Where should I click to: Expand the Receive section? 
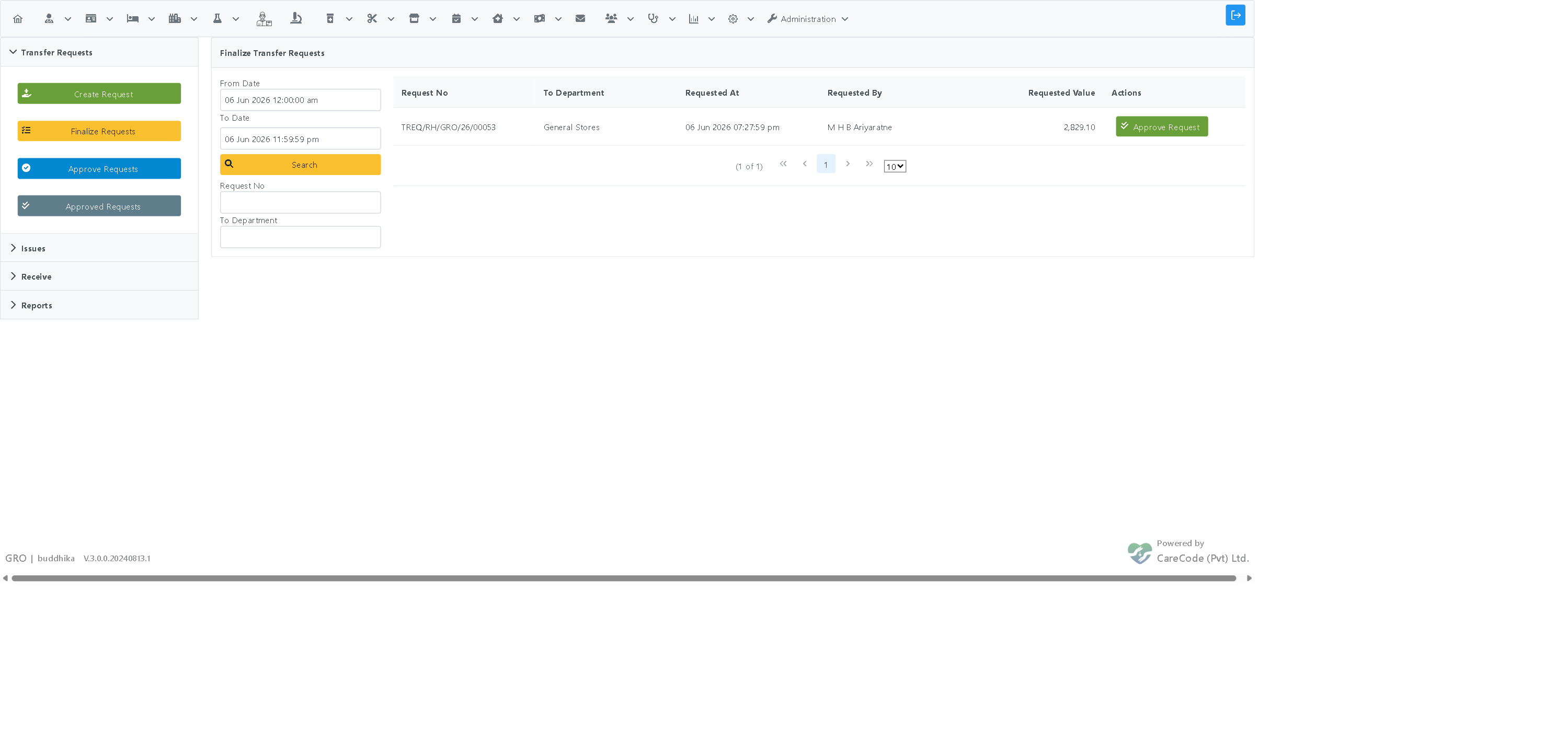[x=99, y=276]
